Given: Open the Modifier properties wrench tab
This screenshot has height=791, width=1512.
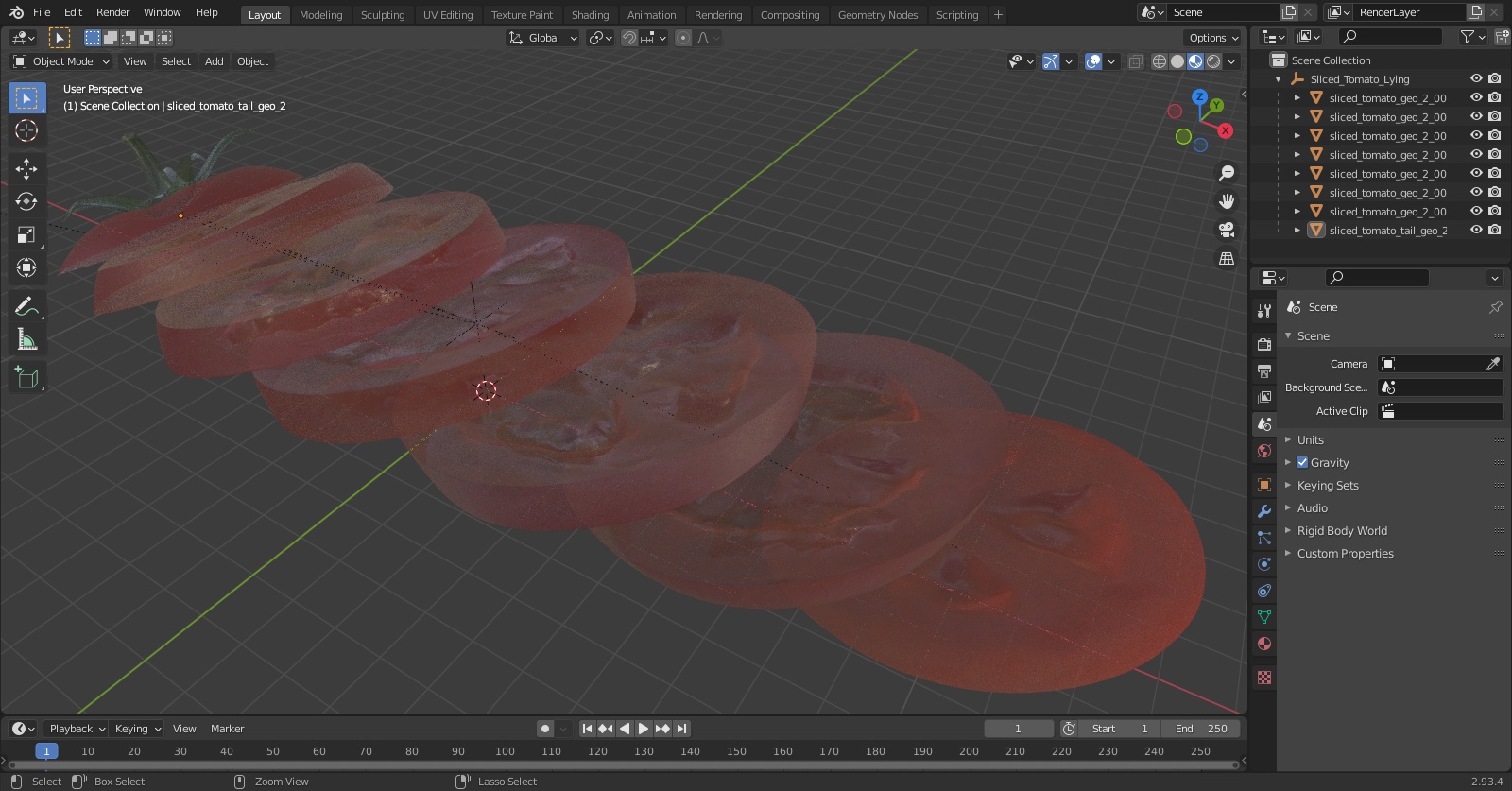Looking at the screenshot, I should click(1264, 511).
